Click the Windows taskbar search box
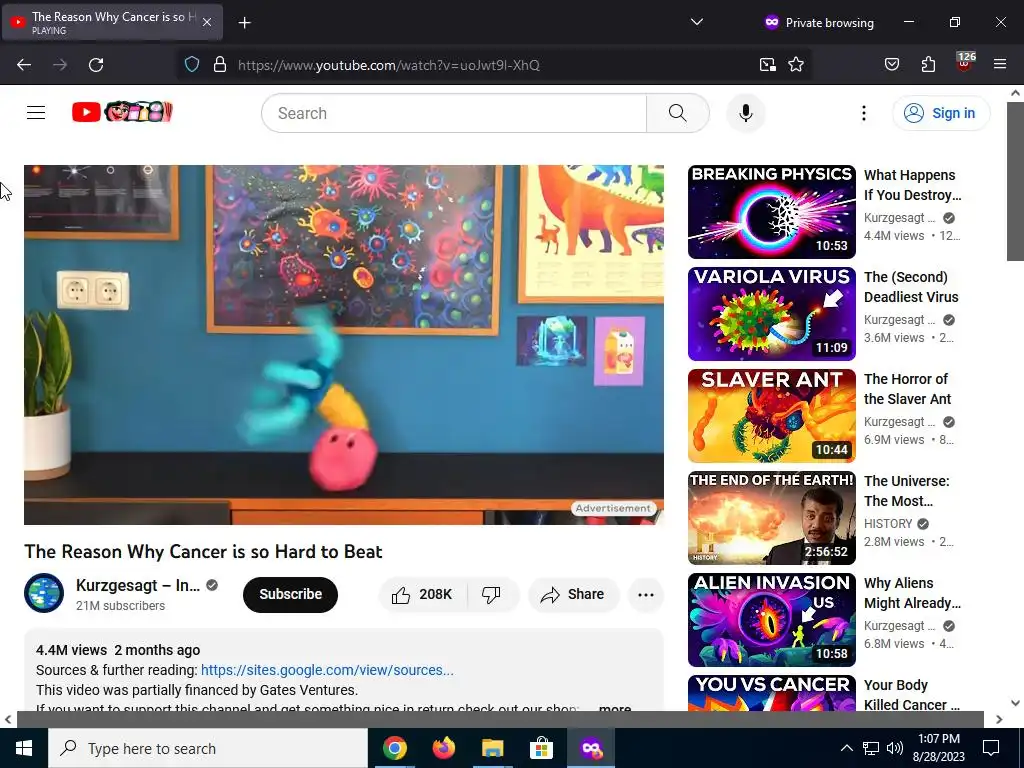 pos(208,748)
